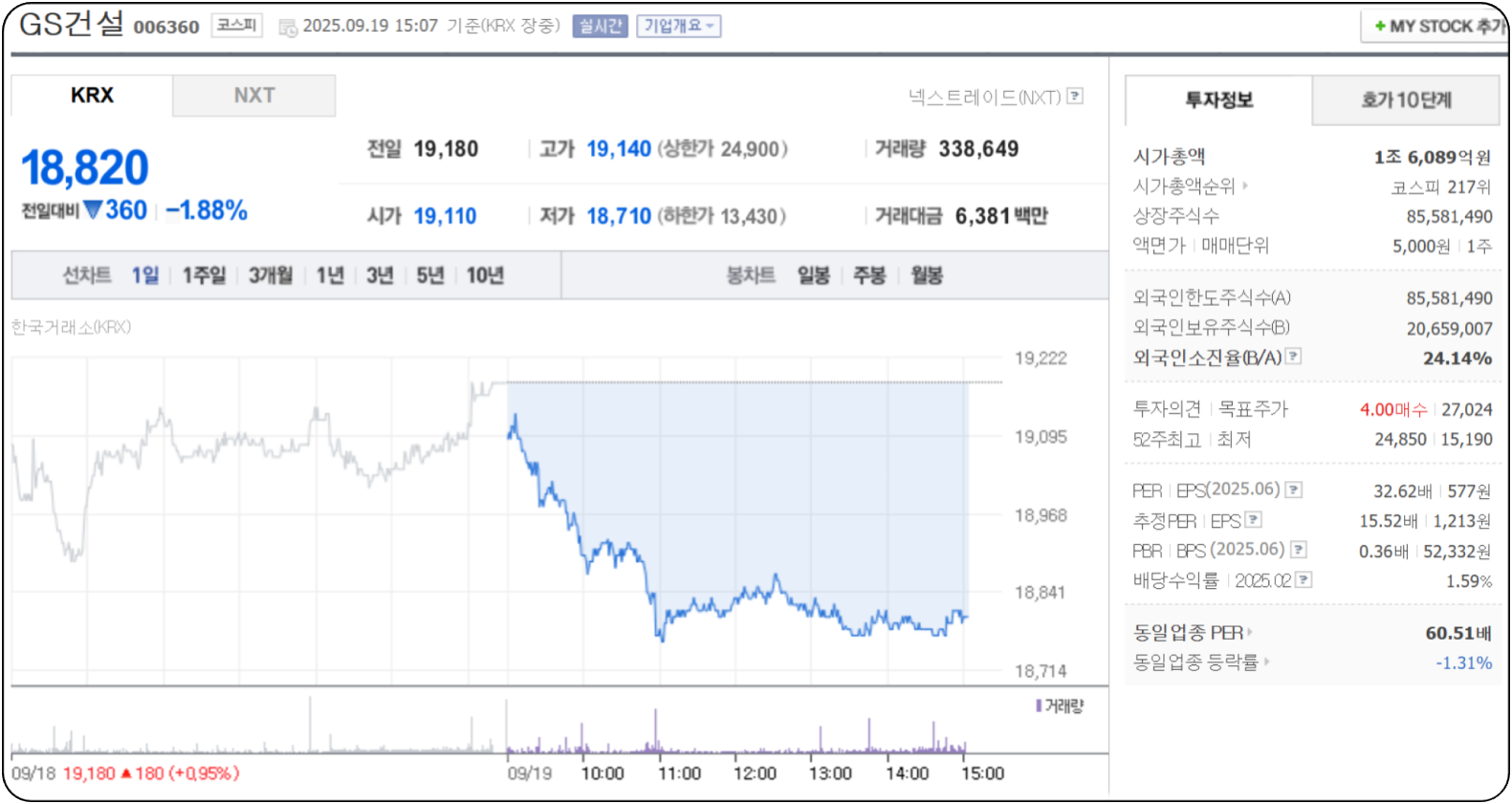Click the 거래대금 6,381 백만 value
The height and width of the screenshot is (804, 1512).
pyautogui.click(x=1001, y=216)
